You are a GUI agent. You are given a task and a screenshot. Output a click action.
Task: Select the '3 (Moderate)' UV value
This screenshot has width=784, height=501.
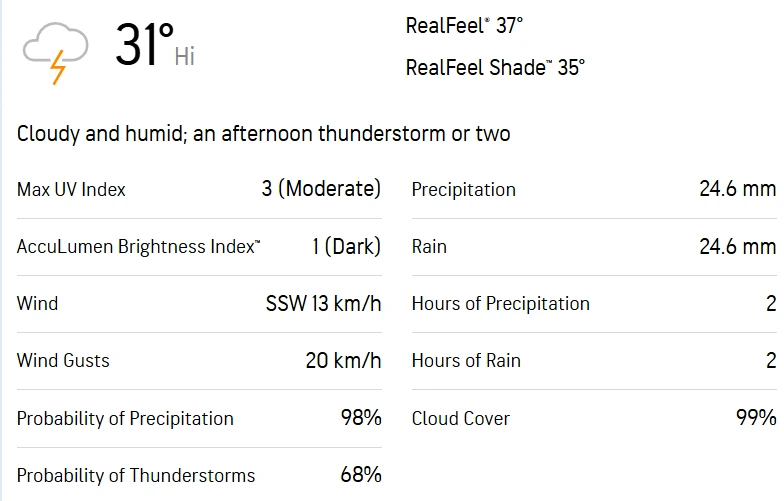[x=321, y=189]
